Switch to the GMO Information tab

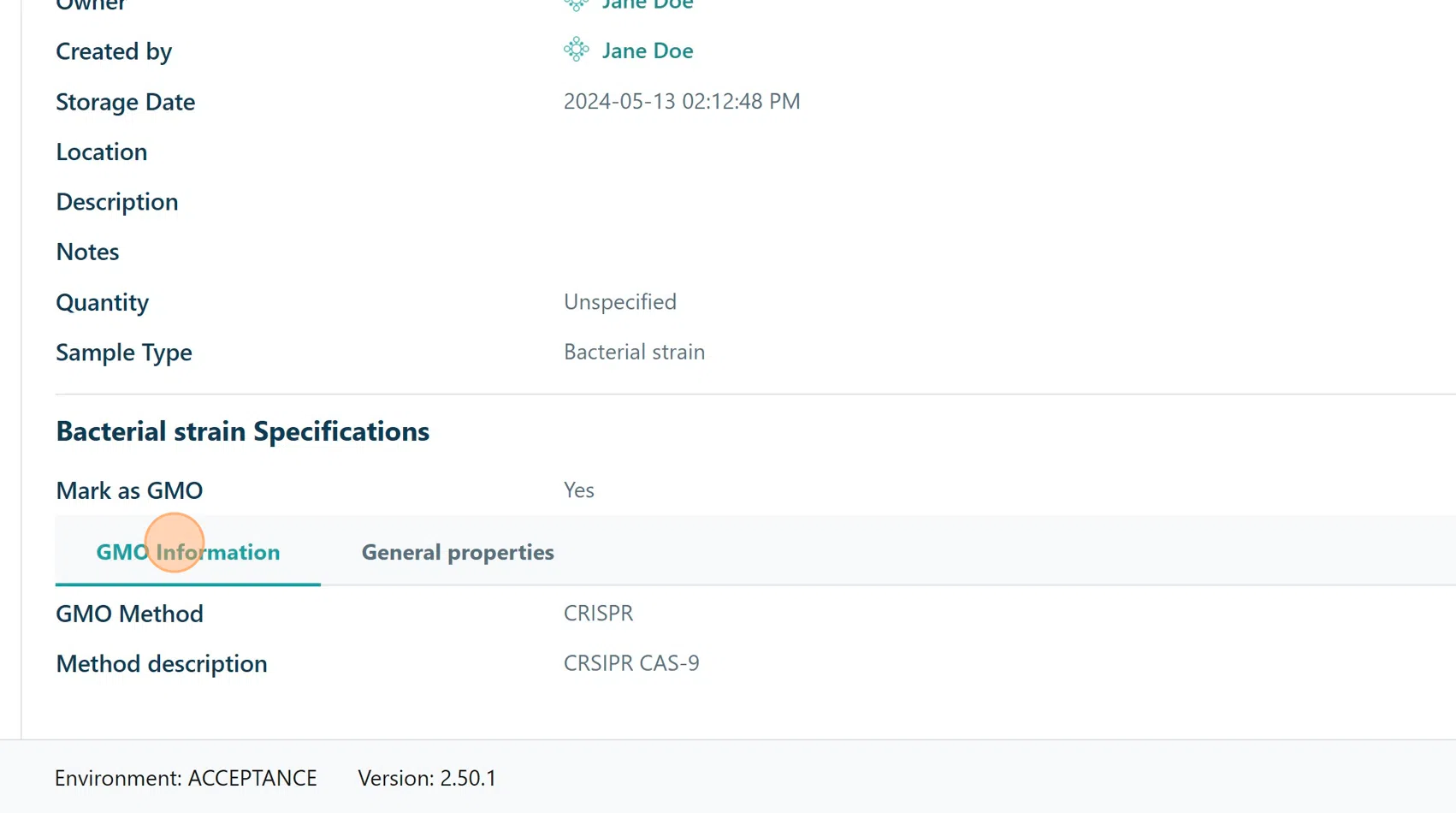tap(187, 552)
